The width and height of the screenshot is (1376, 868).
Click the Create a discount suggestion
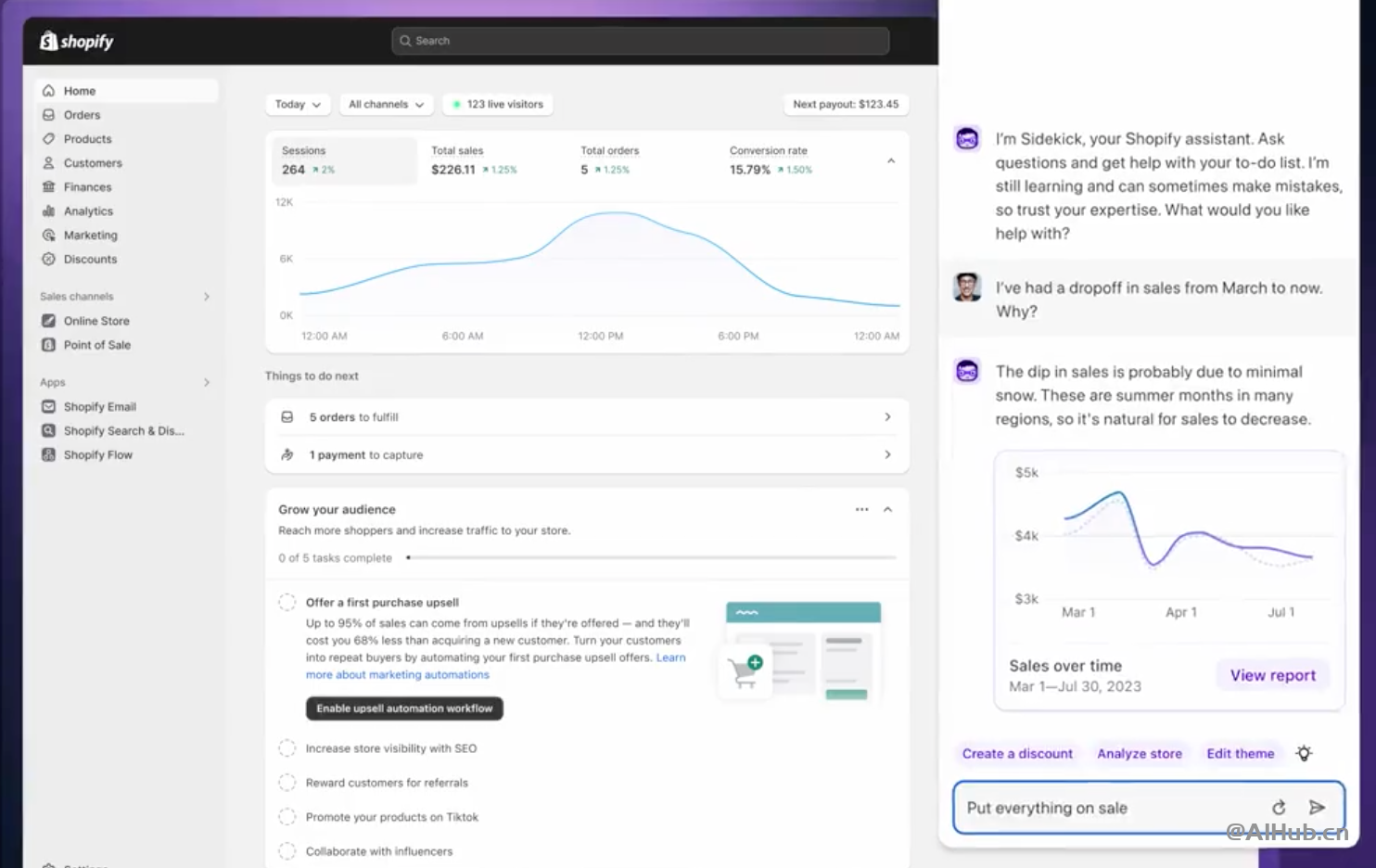click(x=1017, y=754)
